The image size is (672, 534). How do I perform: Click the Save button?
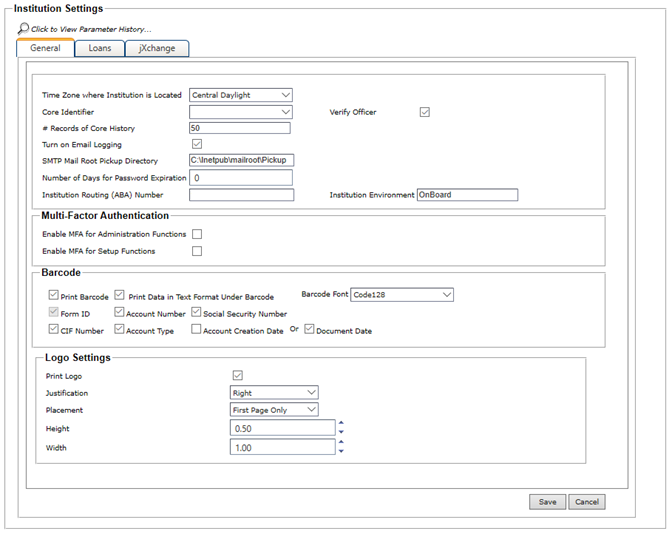pyautogui.click(x=547, y=502)
